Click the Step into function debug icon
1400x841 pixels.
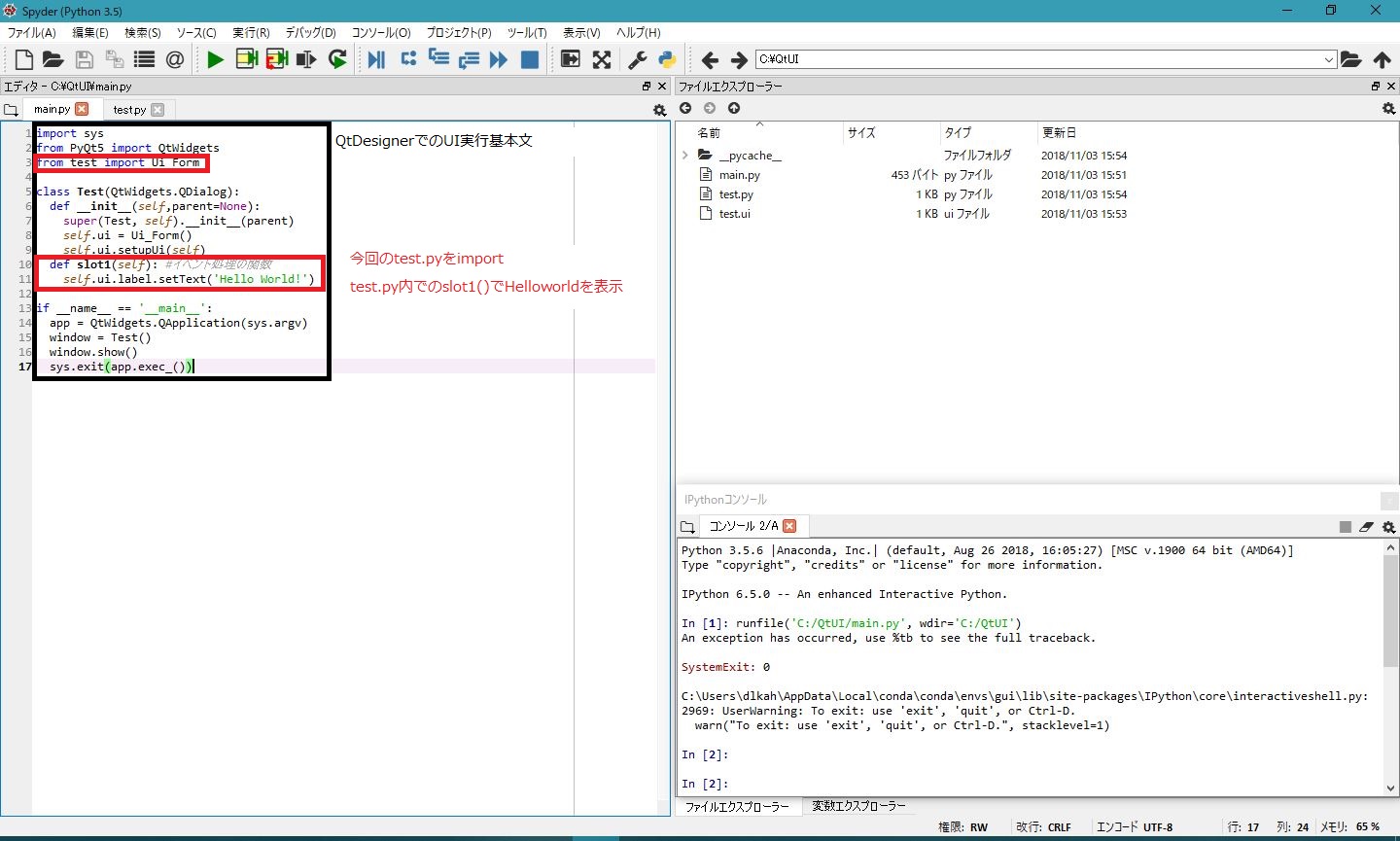pyautogui.click(x=439, y=59)
